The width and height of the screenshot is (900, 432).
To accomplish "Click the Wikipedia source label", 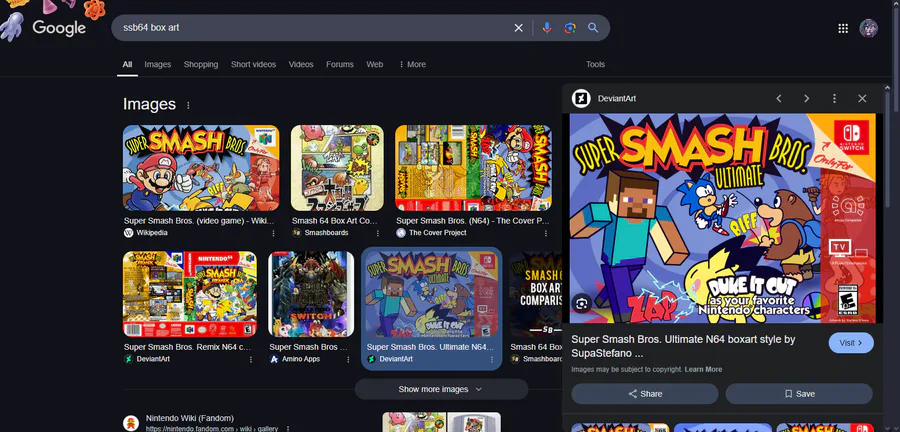I will click(x=152, y=233).
